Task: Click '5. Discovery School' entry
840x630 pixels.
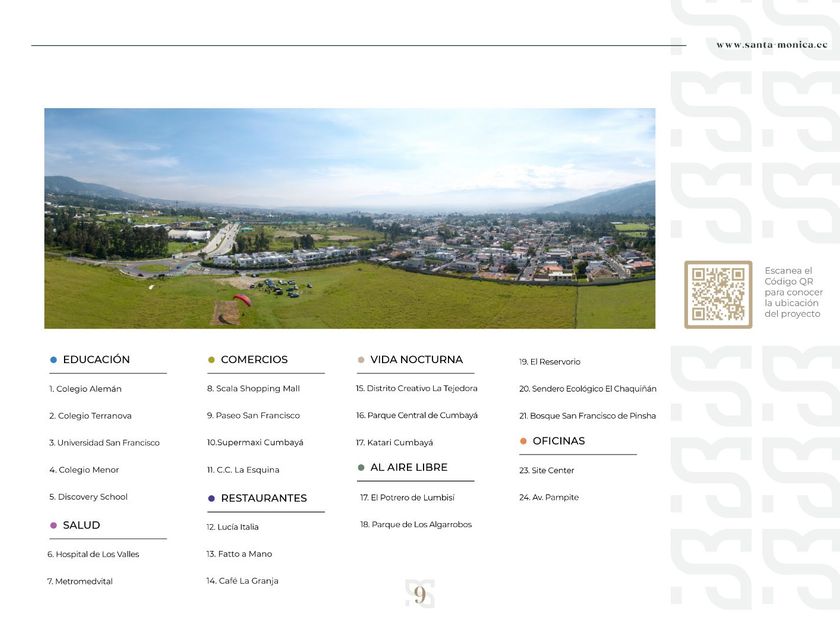Action: (88, 497)
